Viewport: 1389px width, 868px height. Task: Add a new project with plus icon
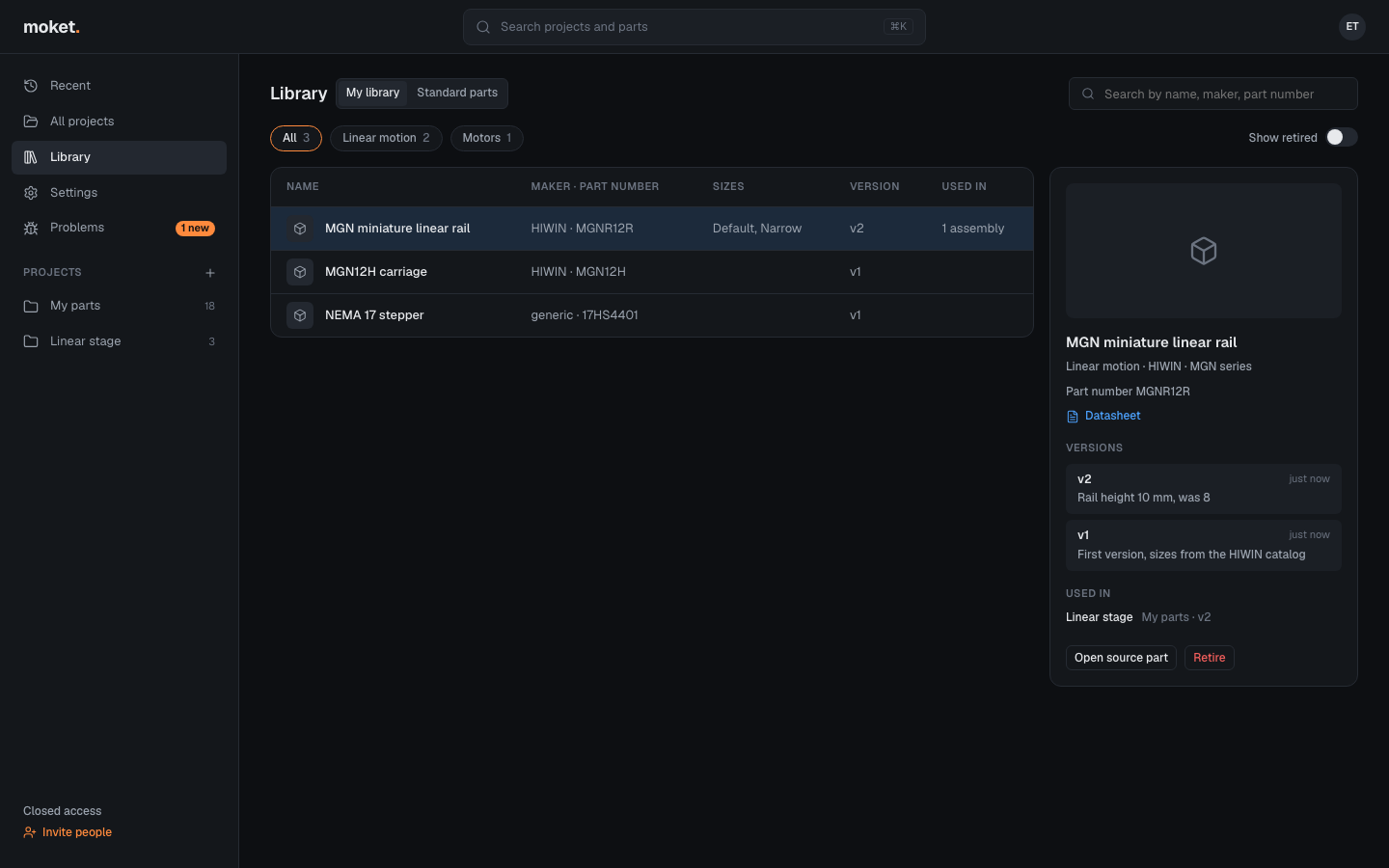click(210, 273)
